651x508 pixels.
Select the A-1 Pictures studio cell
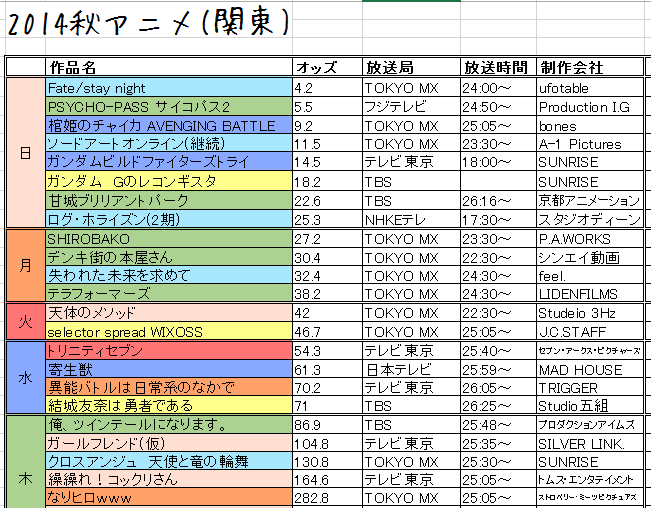tap(590, 143)
